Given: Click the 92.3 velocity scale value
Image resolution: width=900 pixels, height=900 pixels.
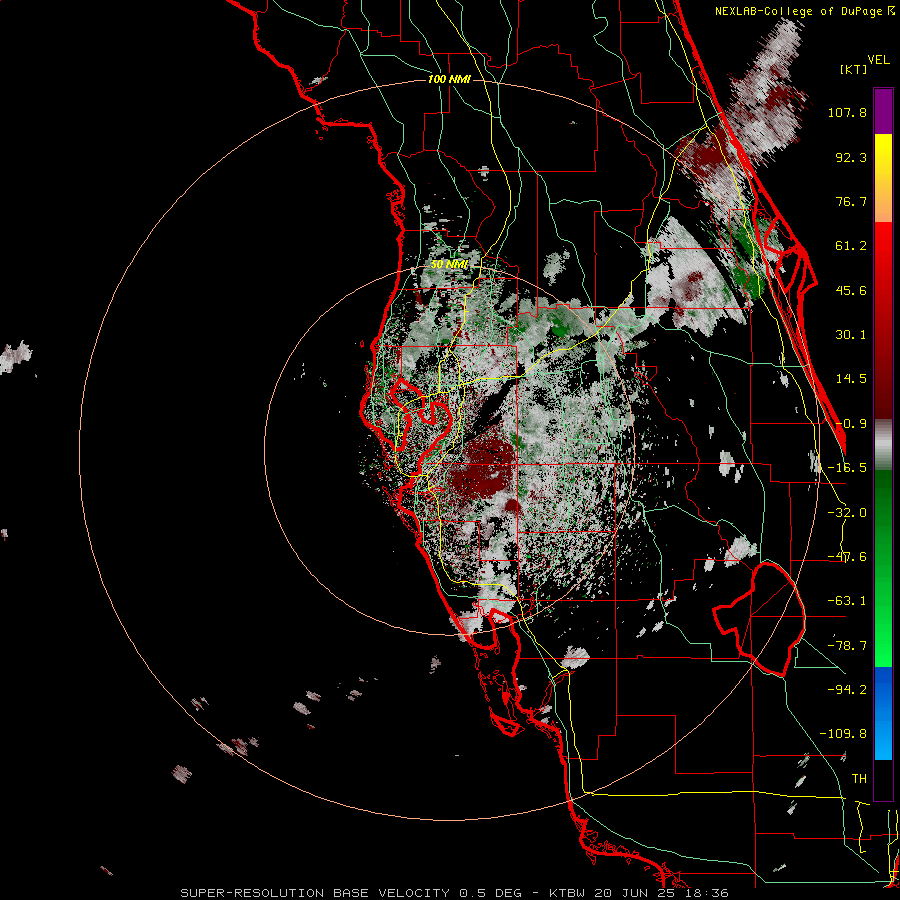Looking at the screenshot, I should click(x=851, y=157).
